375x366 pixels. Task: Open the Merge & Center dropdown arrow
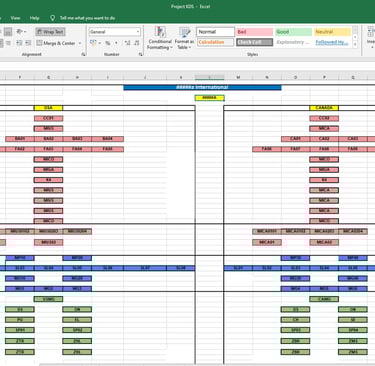point(80,43)
